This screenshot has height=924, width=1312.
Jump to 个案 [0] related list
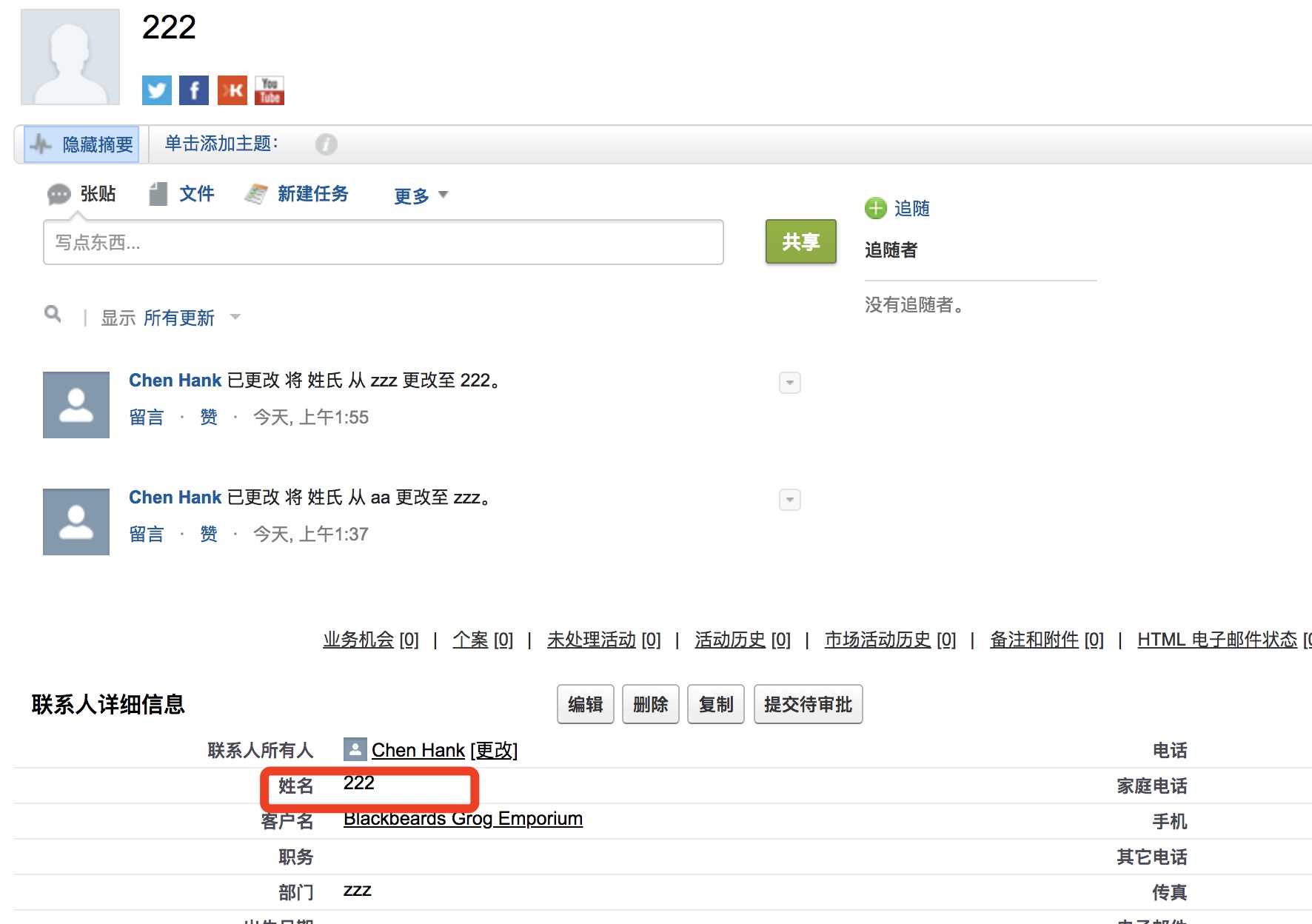483,640
